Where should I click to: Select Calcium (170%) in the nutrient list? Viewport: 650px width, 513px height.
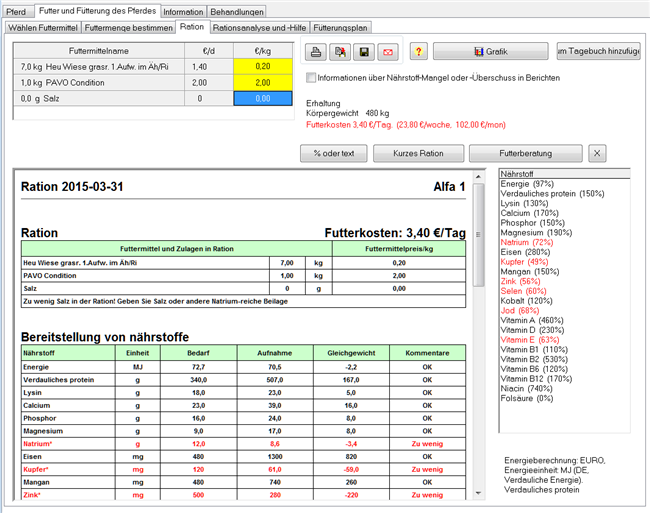(x=529, y=213)
